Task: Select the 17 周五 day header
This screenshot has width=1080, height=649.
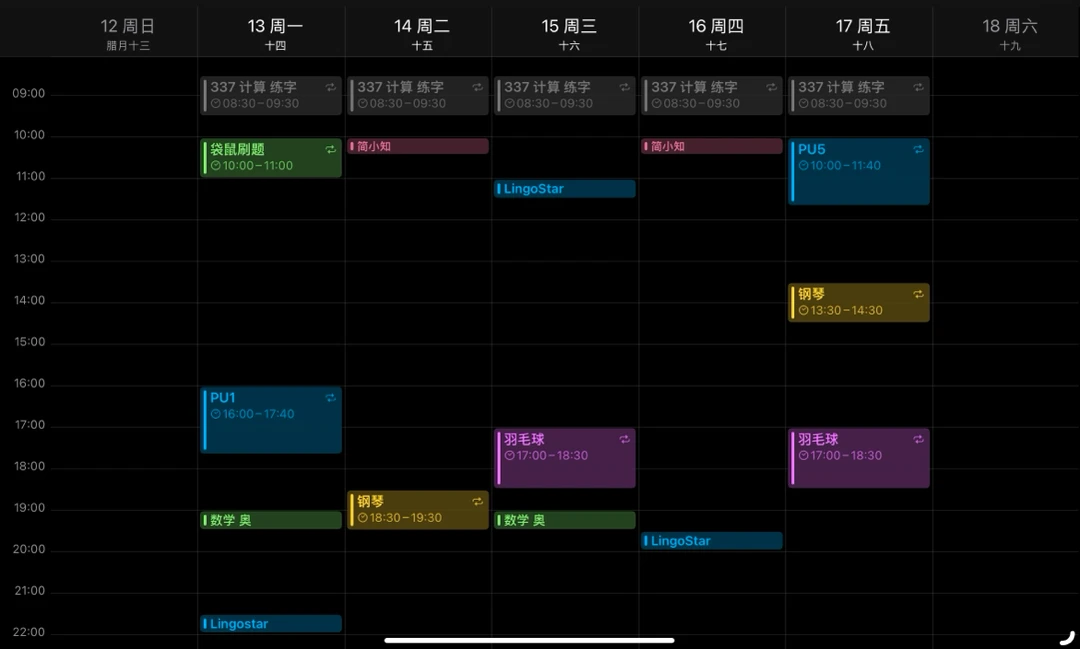Action: [863, 34]
